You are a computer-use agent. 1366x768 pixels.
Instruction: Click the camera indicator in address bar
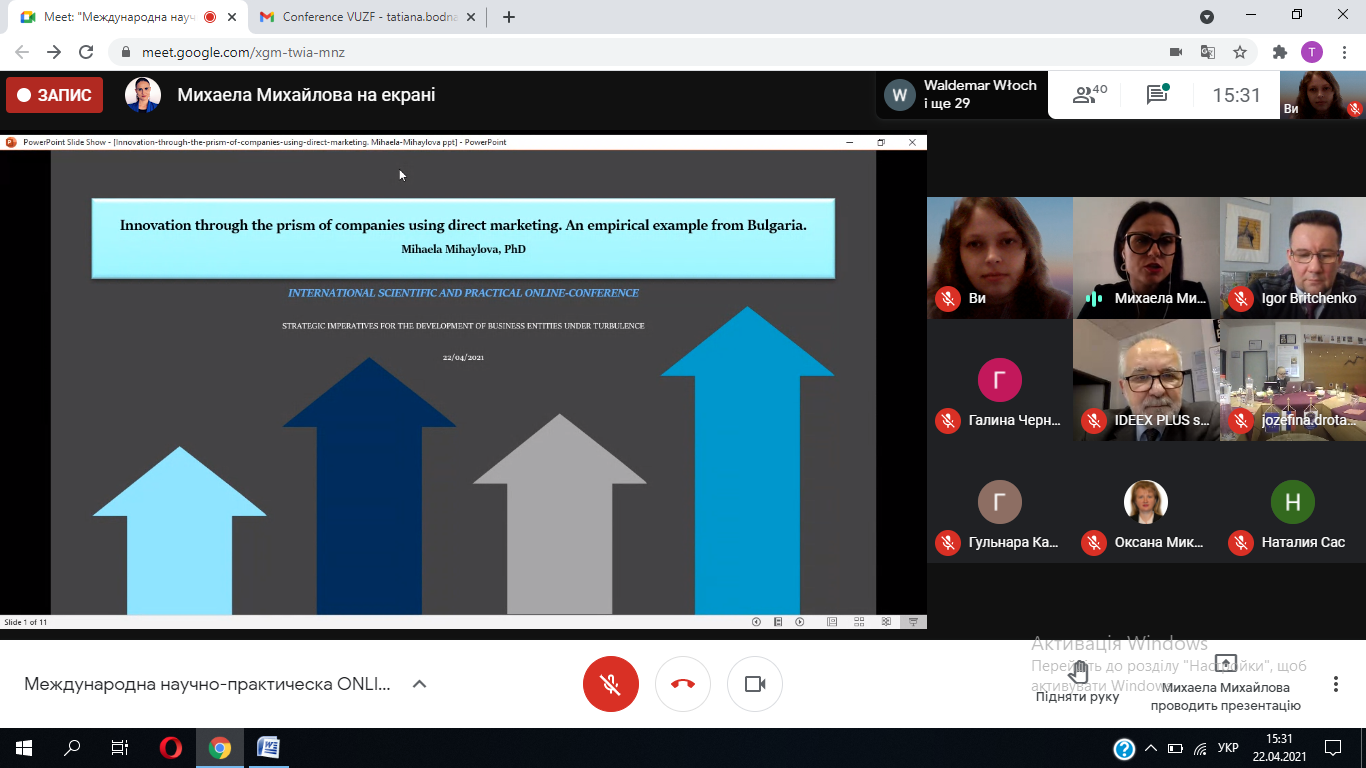click(1176, 52)
